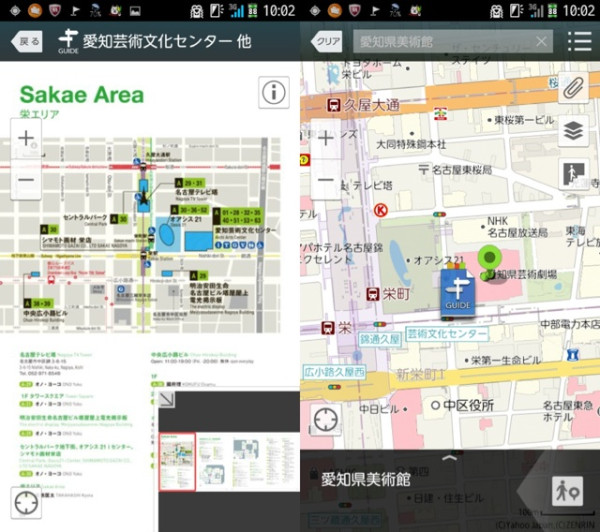This screenshot has height=532, width=600.
Task: Zoom out on the Sakae Area guide map
Action: pos(26,180)
